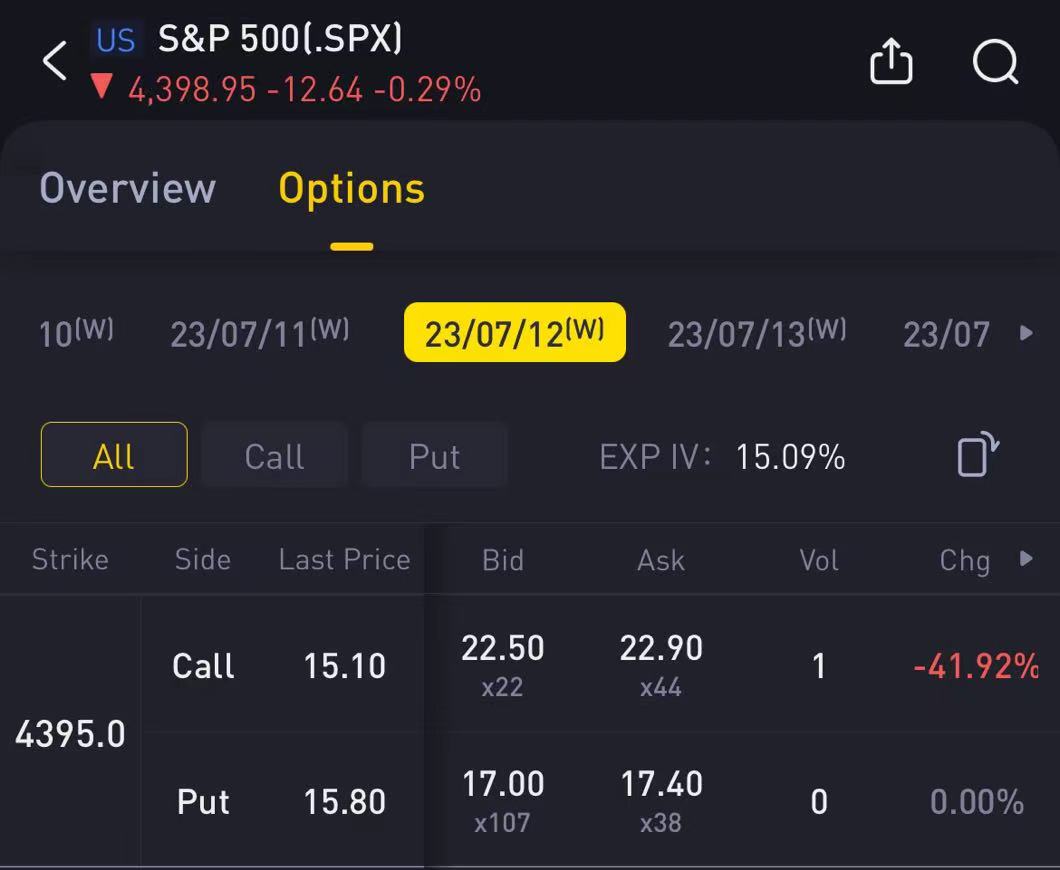Image resolution: width=1060 pixels, height=870 pixels.
Task: Sort by the Strike column header
Action: [x=70, y=559]
